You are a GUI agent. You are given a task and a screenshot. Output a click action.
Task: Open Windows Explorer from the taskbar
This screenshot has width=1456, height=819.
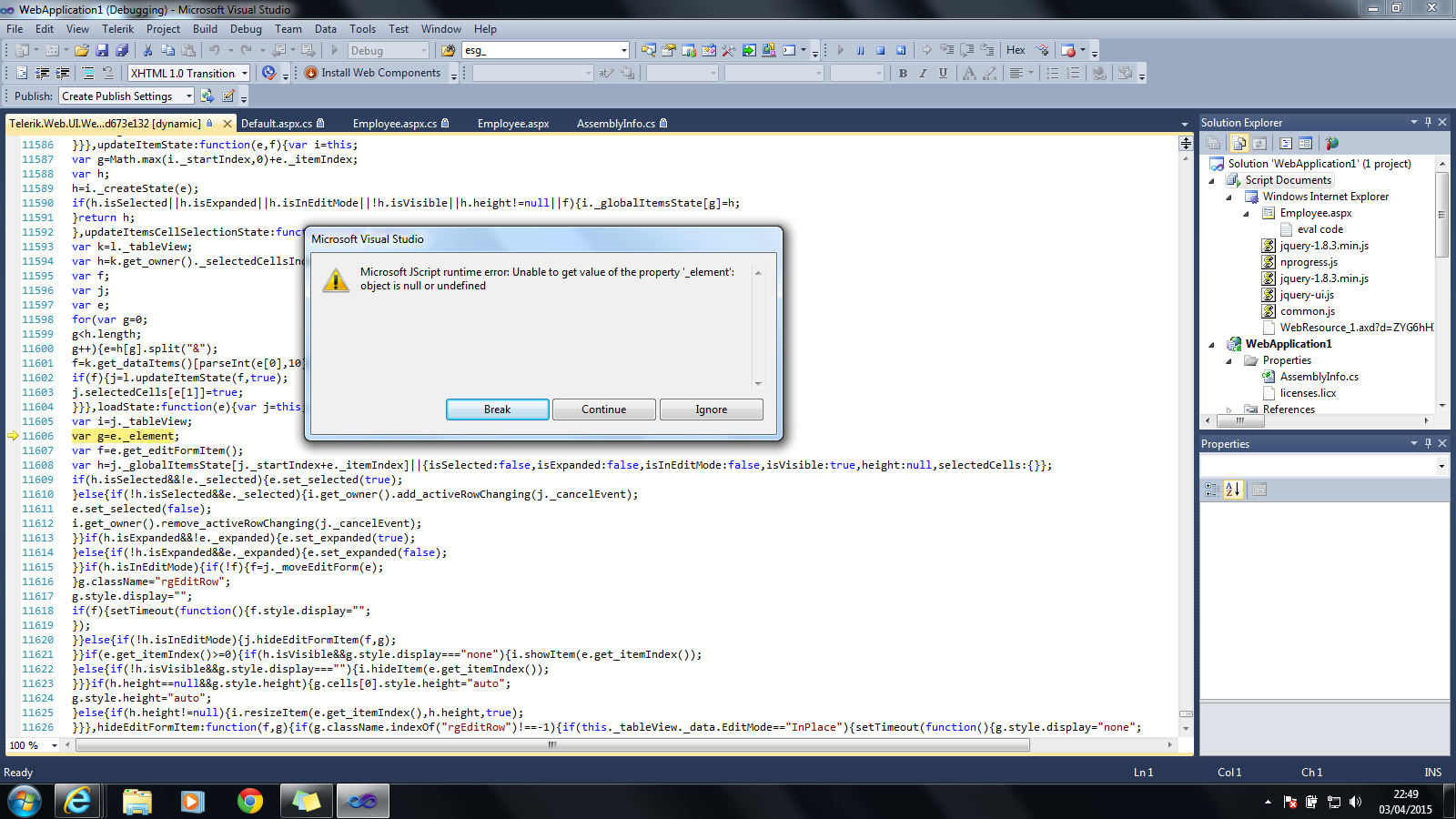pos(137,801)
